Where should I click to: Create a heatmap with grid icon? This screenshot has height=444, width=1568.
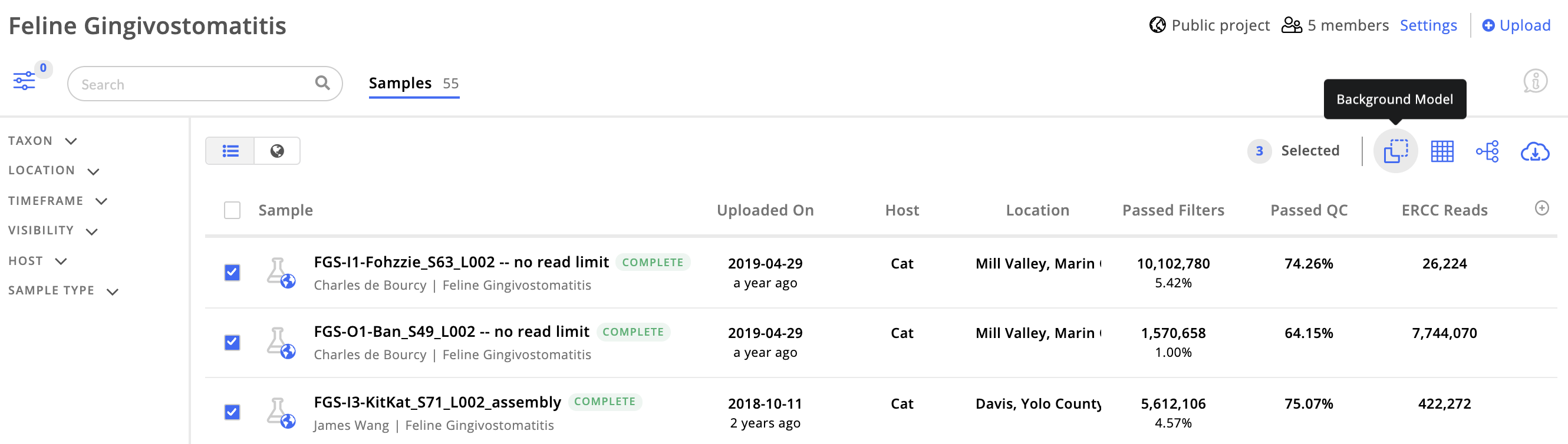point(1441,151)
